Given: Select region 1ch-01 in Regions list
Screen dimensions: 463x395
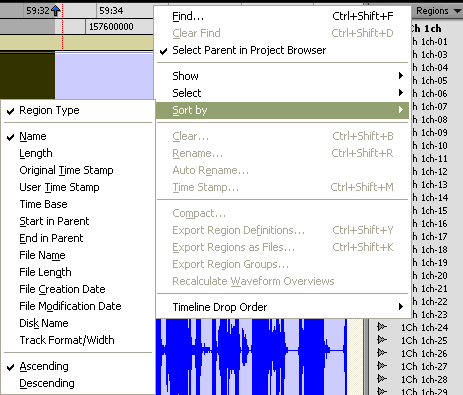Looking at the screenshot, I should (x=430, y=42).
